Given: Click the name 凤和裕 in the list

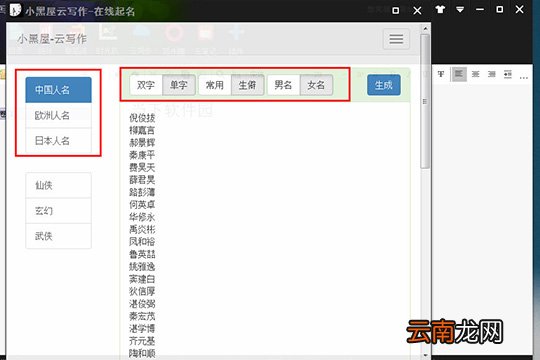Looking at the screenshot, I should (x=142, y=242).
